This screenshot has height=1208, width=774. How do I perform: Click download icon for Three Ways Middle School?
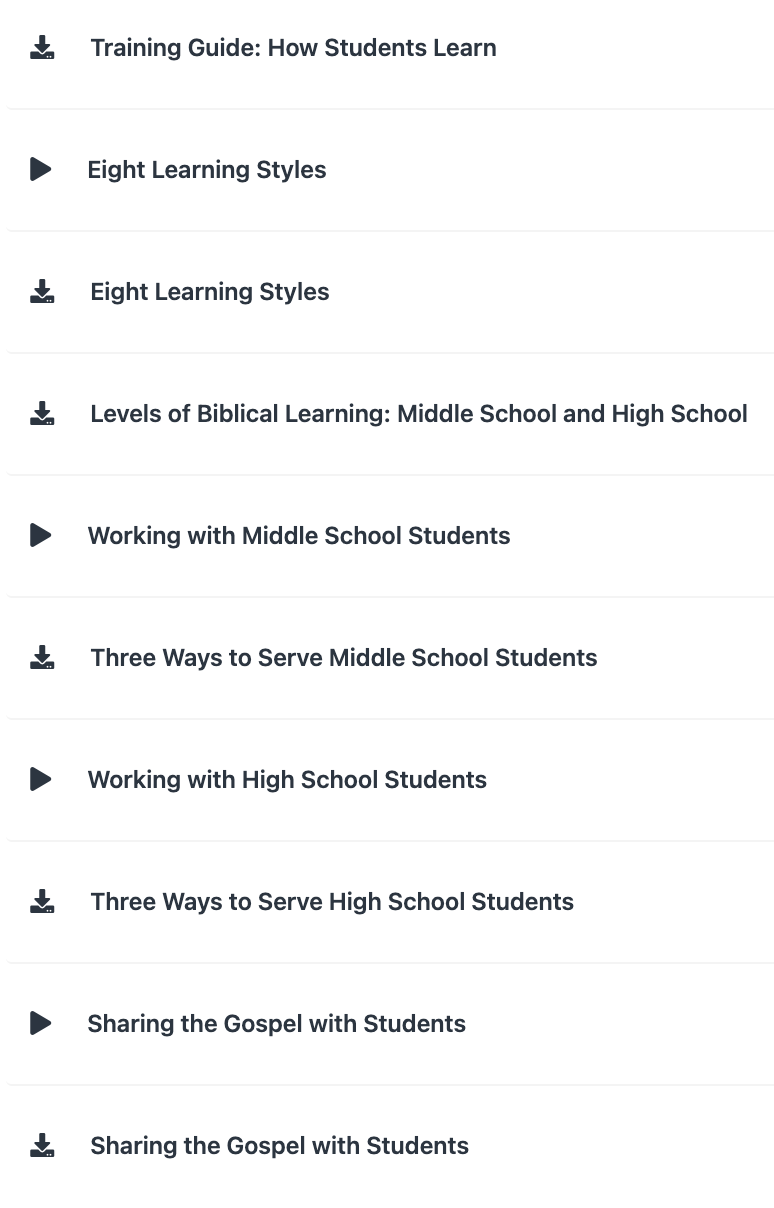click(42, 658)
